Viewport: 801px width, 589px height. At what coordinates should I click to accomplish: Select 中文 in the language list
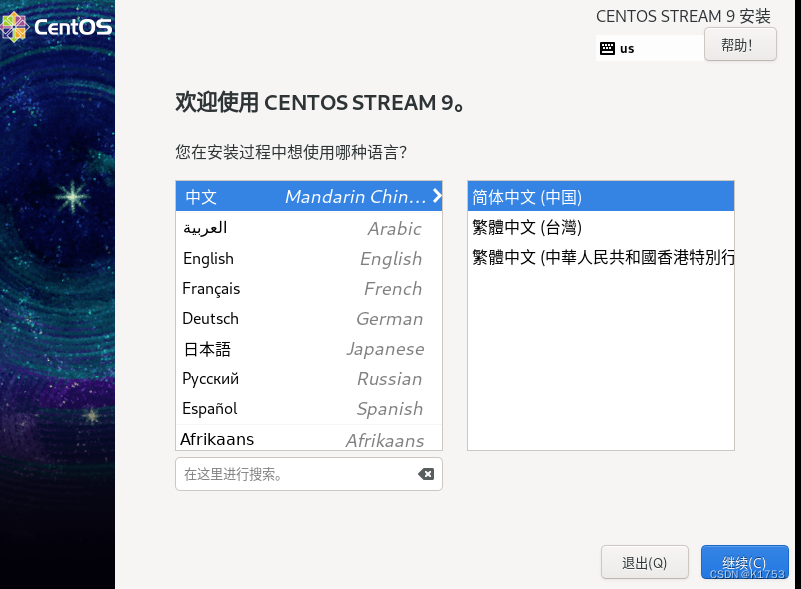tap(309, 196)
